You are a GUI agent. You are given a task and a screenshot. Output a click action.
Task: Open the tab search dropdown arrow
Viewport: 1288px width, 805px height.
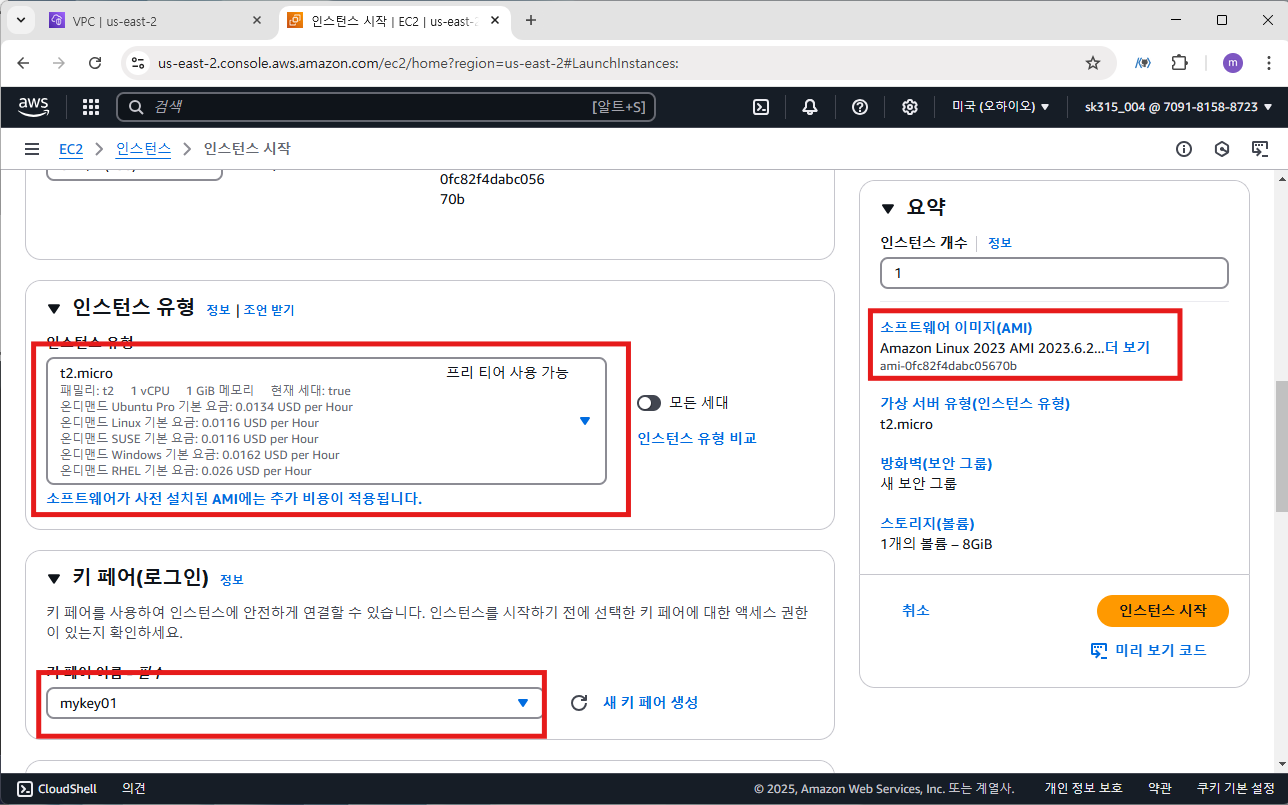coord(21,20)
